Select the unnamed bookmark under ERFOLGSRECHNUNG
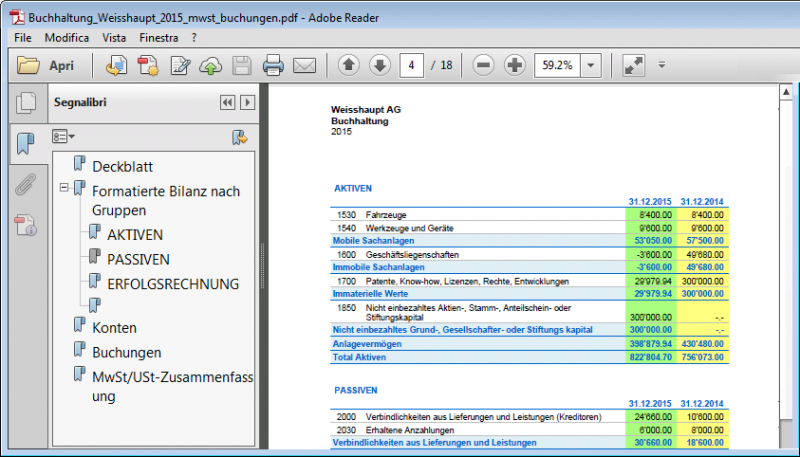The width and height of the screenshot is (800, 457). tap(95, 305)
